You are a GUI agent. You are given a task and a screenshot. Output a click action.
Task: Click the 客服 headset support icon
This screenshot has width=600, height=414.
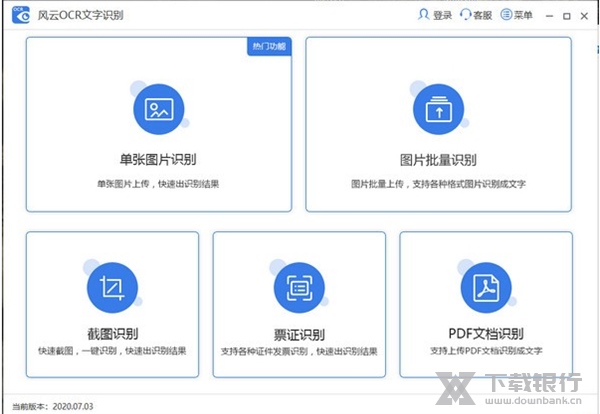(465, 15)
